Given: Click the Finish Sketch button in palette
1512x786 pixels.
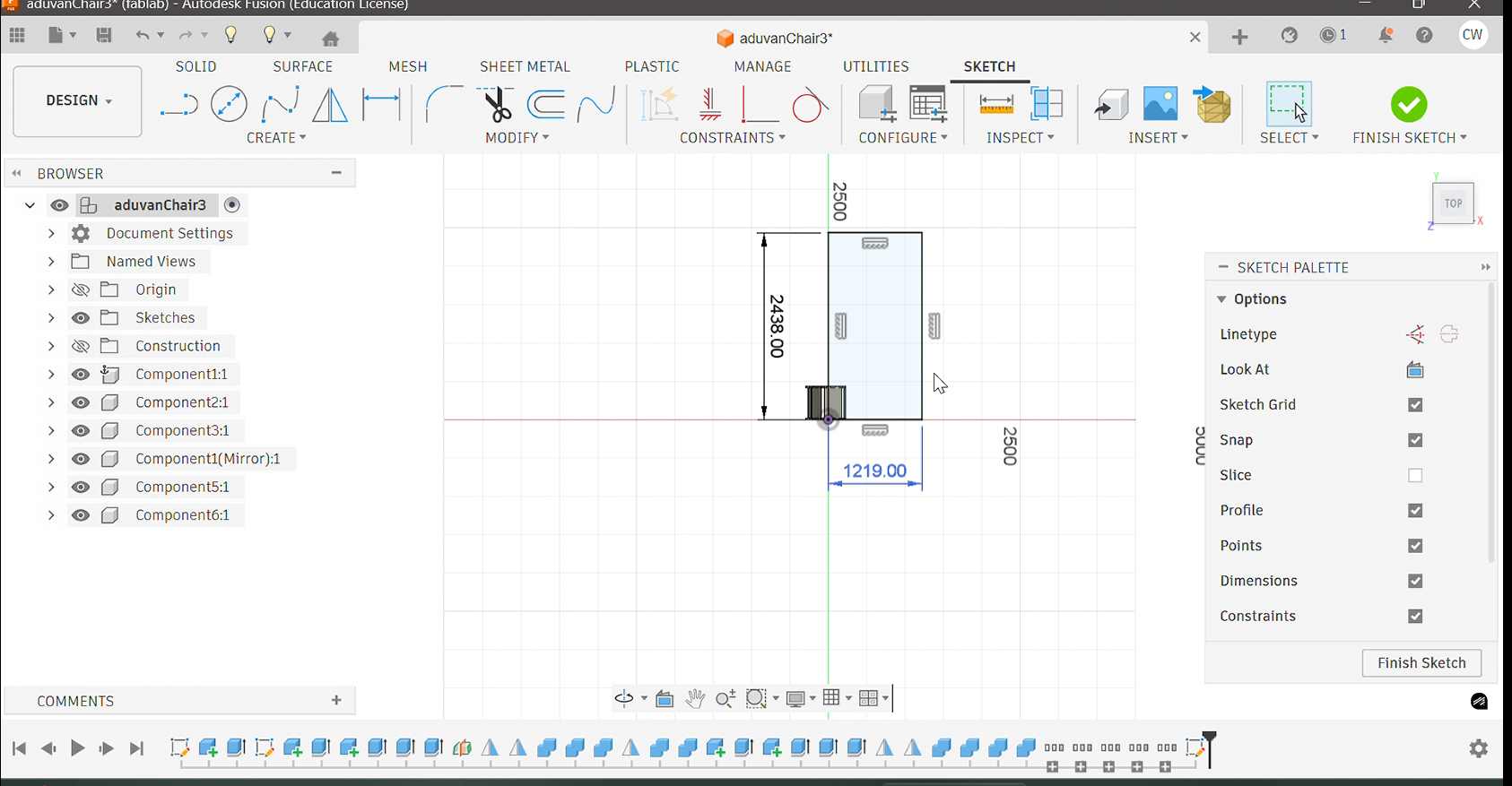Looking at the screenshot, I should (1421, 663).
